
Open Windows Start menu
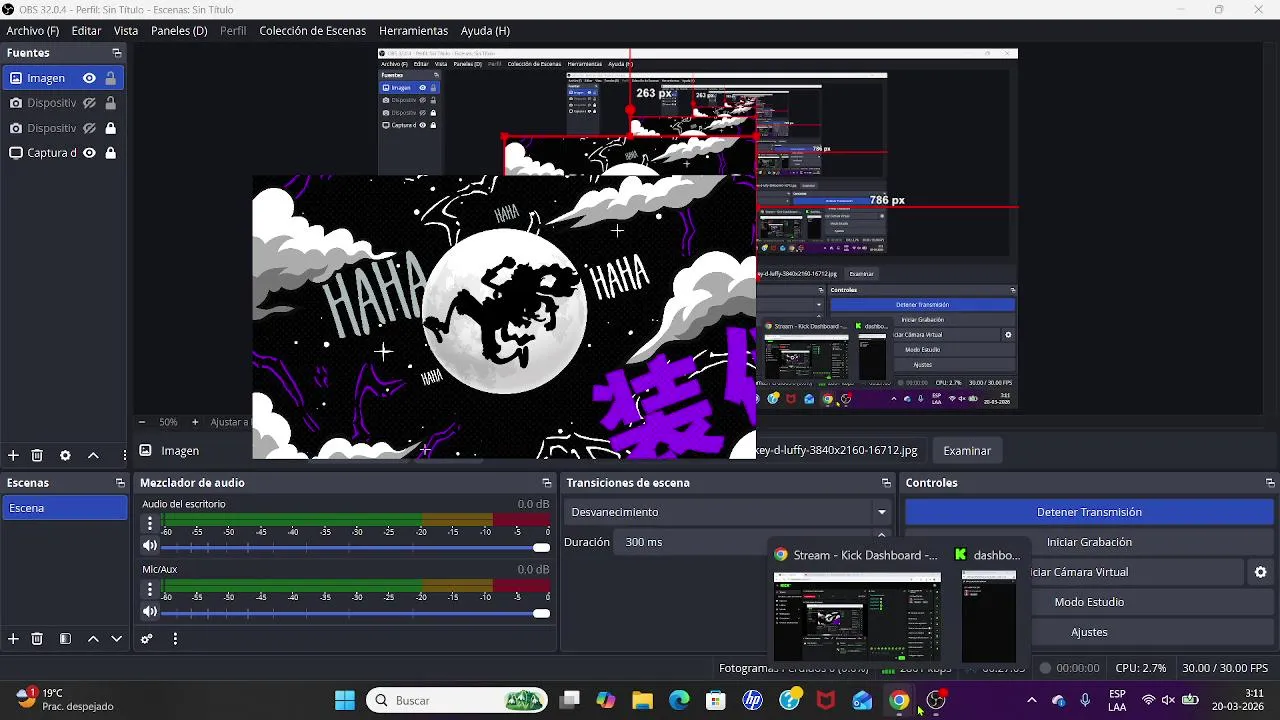(345, 700)
